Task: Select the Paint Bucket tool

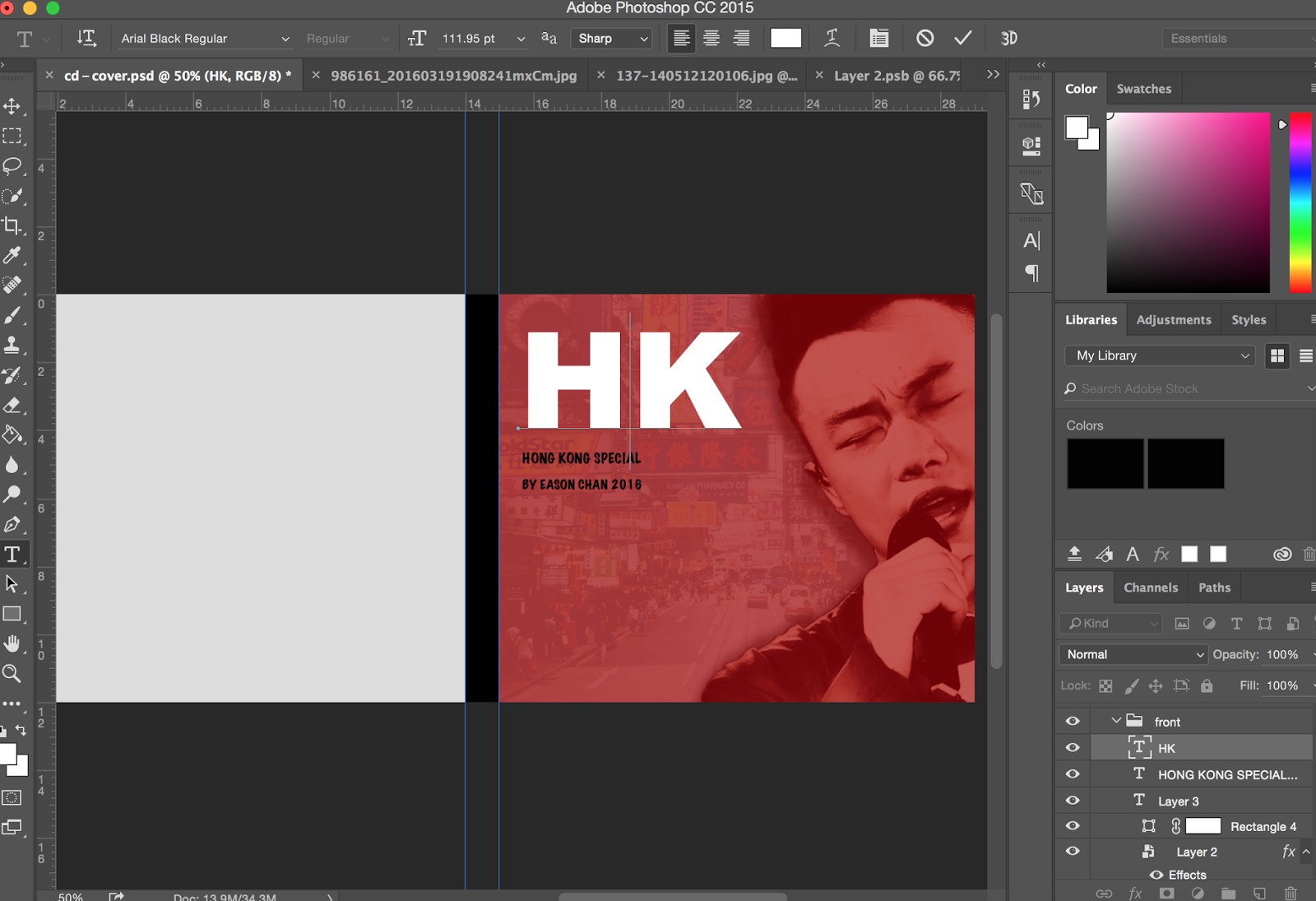Action: tap(12, 434)
